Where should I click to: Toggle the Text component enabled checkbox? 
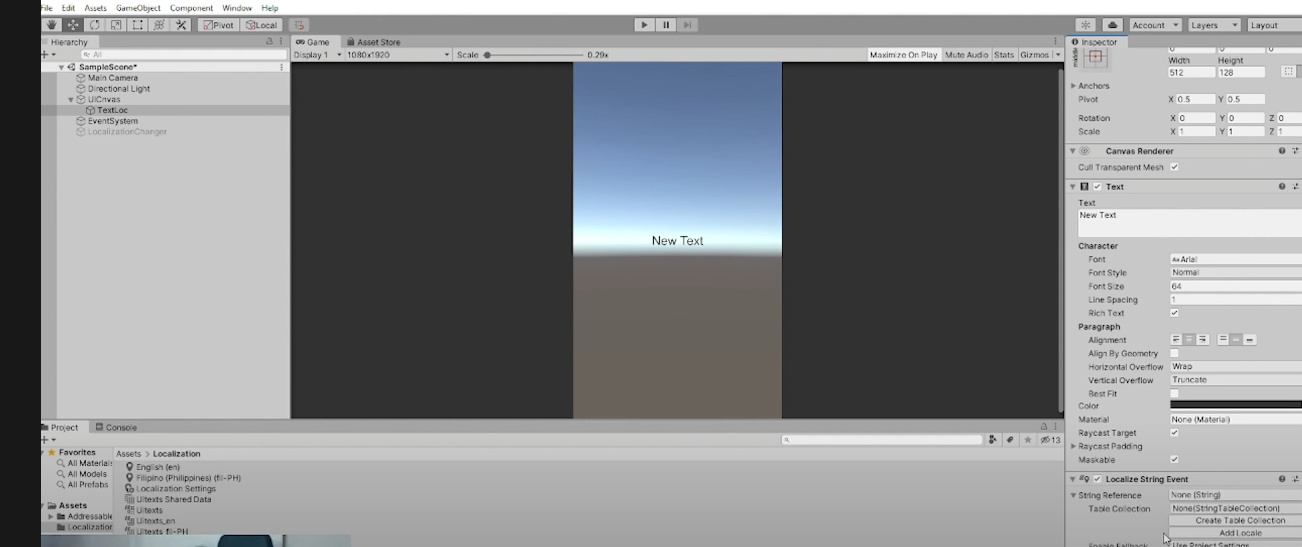point(1097,187)
